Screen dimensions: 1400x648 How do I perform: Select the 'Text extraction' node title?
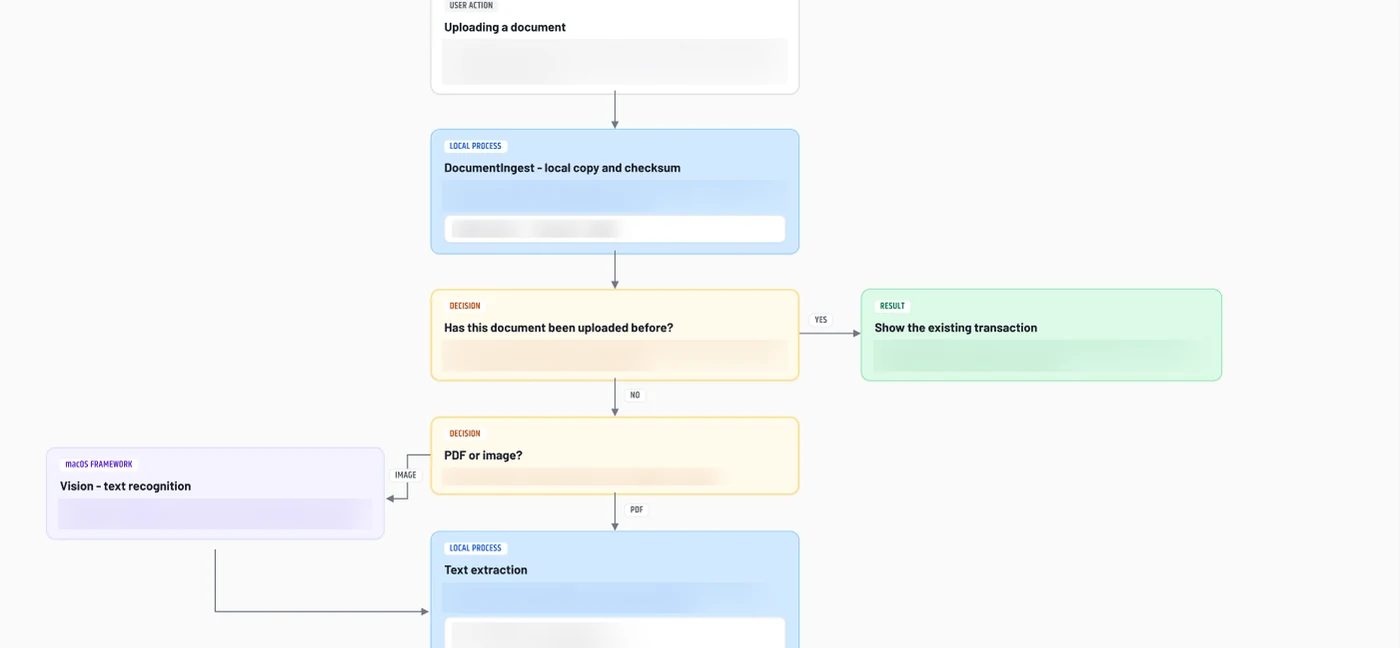[x=486, y=570]
